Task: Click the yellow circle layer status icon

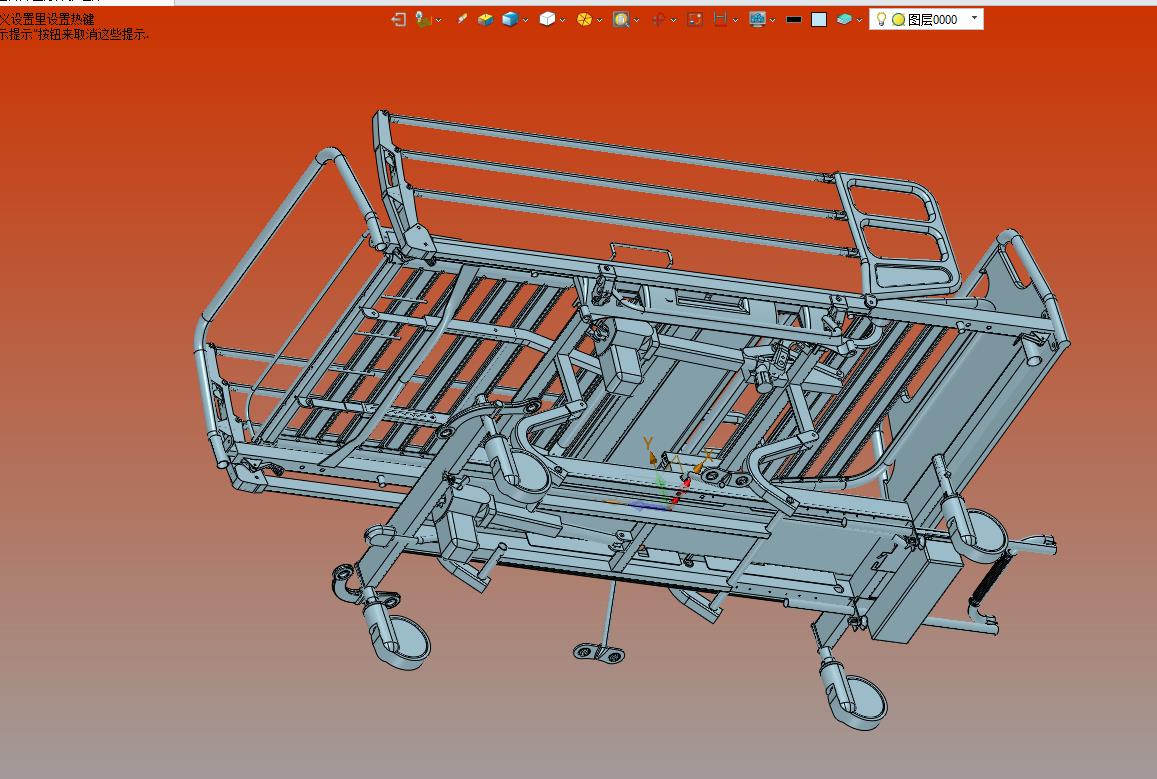Action: point(899,20)
